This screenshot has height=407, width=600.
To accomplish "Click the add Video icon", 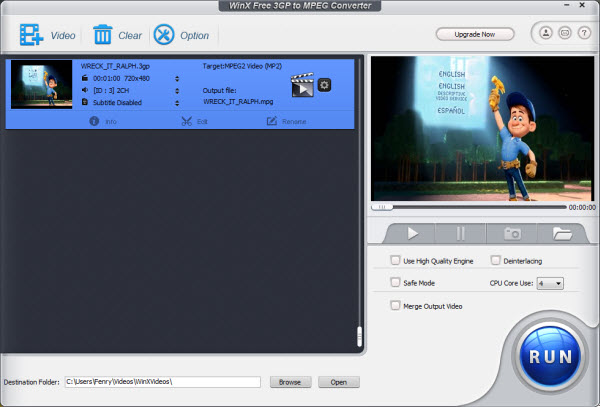I will click(x=31, y=35).
